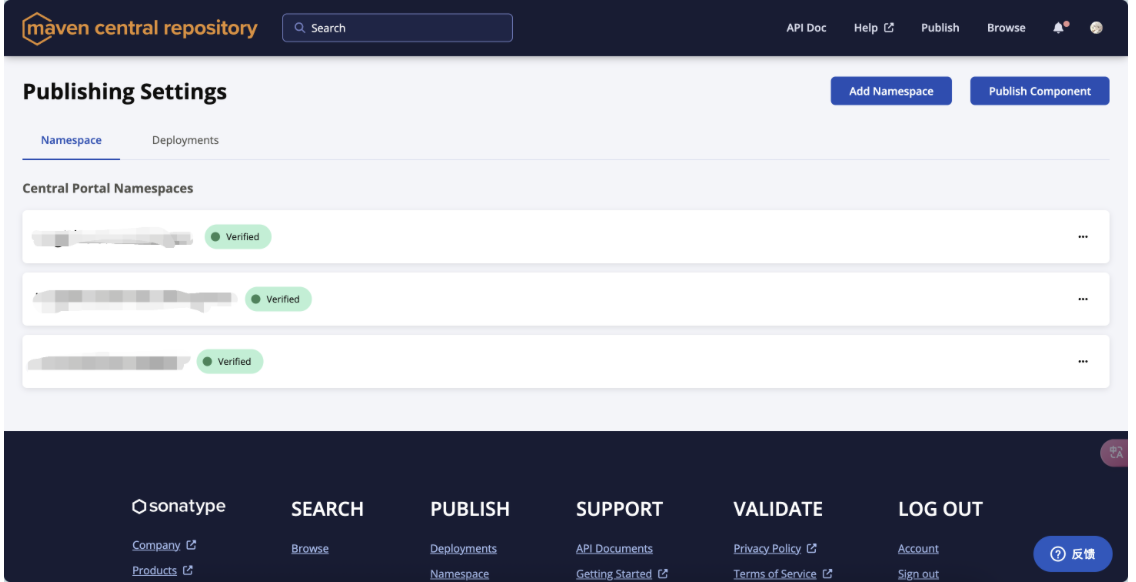Click the Namespace link under PUBLISH
Image resolution: width=1136 pixels, height=582 pixels.
point(459,574)
